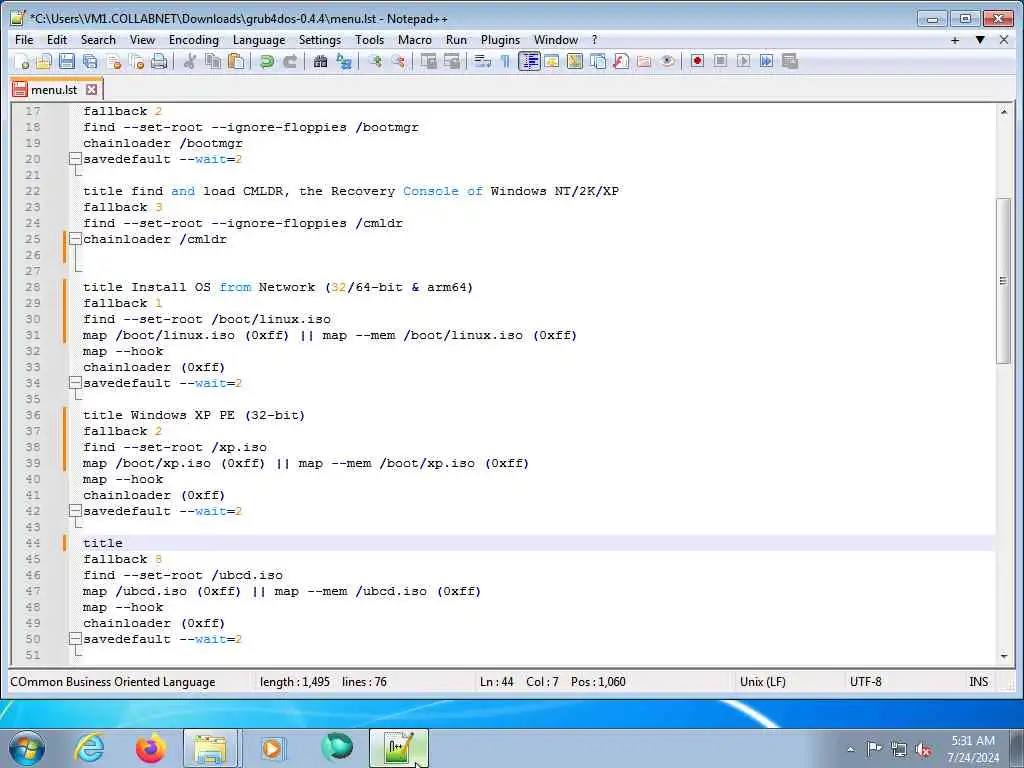1024x768 pixels.
Task: Click the Playback macro icon
Action: (743, 61)
